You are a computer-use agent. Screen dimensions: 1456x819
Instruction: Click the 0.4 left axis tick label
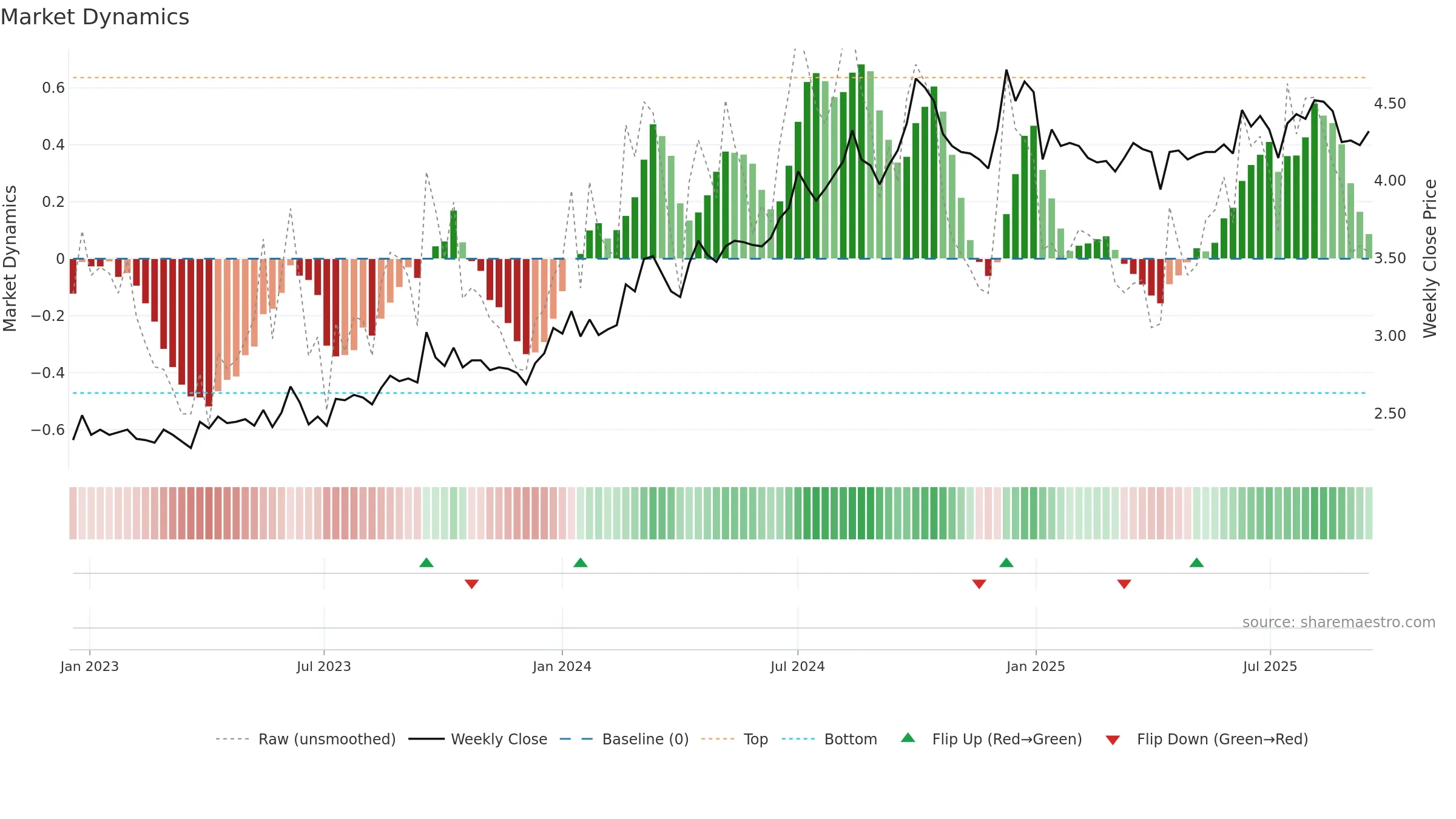click(x=53, y=145)
